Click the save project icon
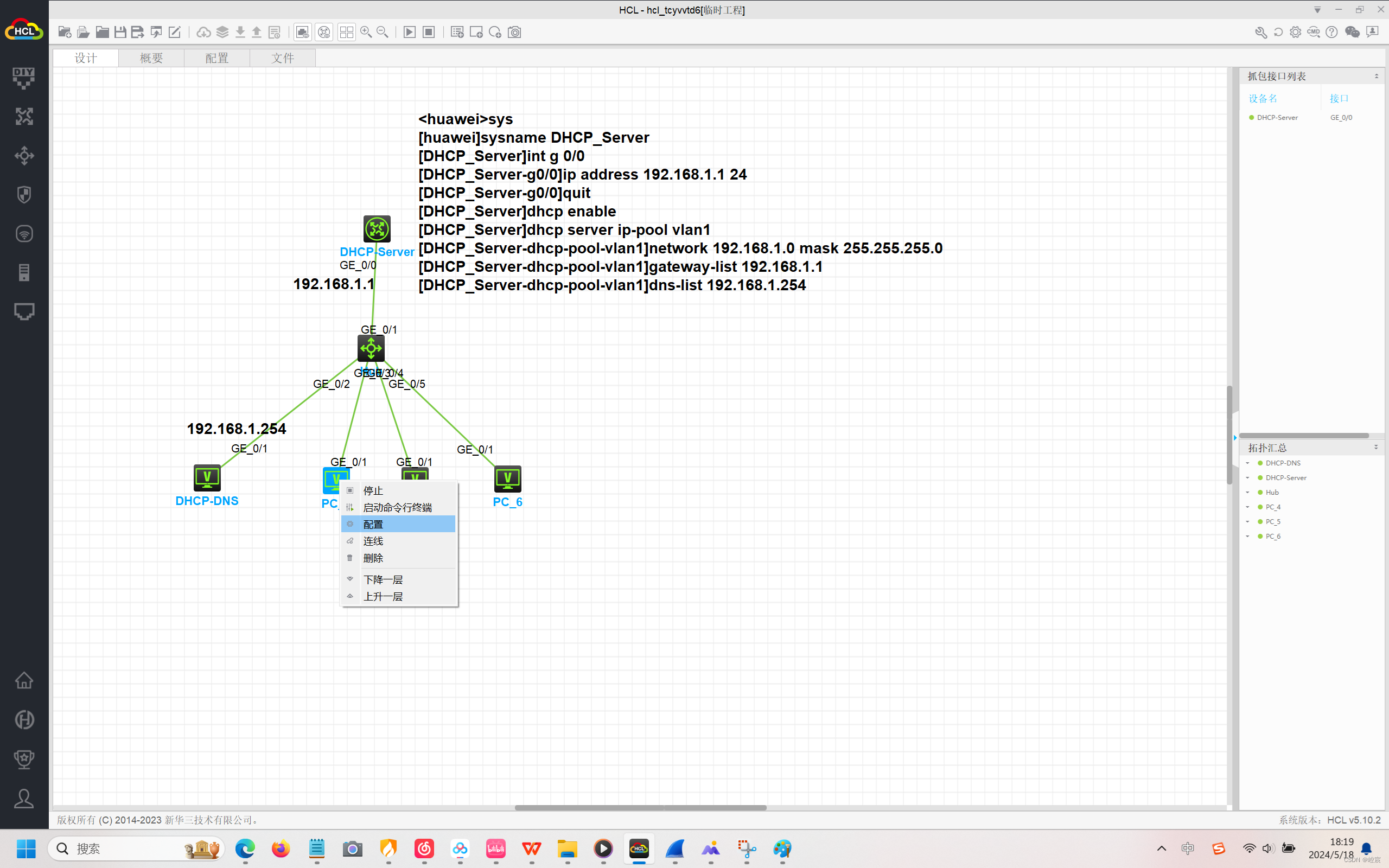Screen dimensions: 1389x868 (120, 32)
